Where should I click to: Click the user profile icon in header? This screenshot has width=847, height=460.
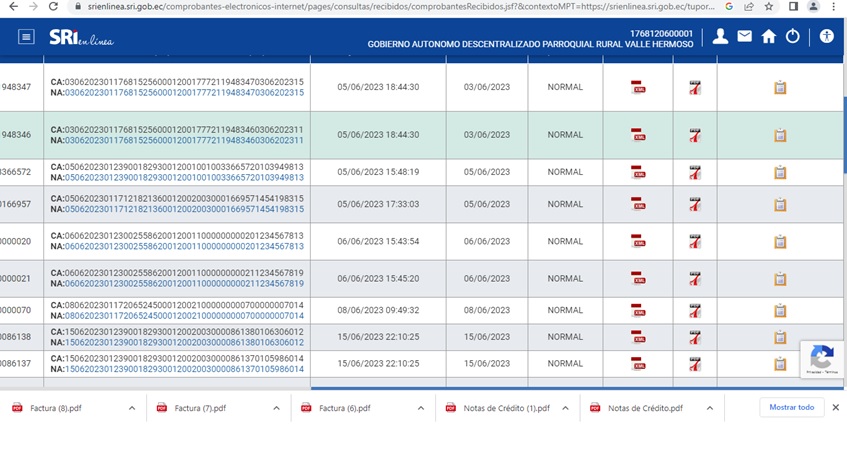point(720,37)
